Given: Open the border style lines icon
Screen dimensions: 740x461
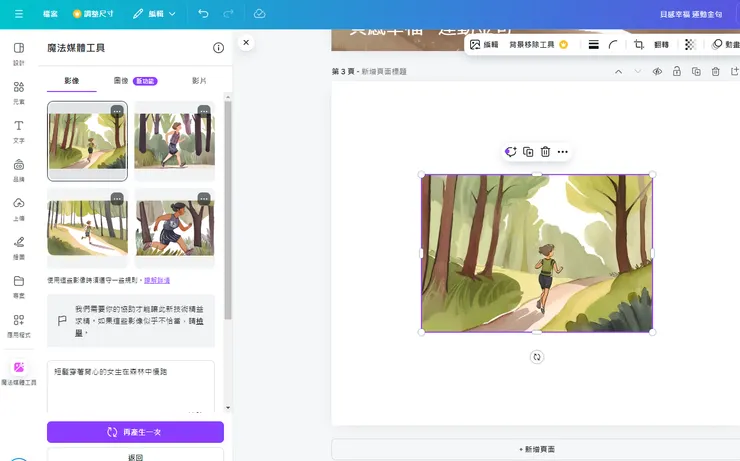Looking at the screenshot, I should pyautogui.click(x=593, y=44).
